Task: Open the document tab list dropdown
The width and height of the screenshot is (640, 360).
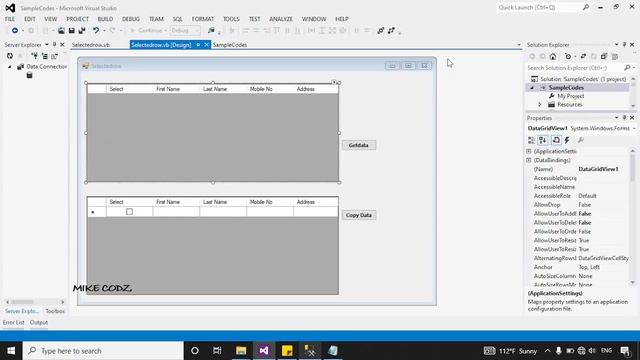Action: click(x=519, y=45)
